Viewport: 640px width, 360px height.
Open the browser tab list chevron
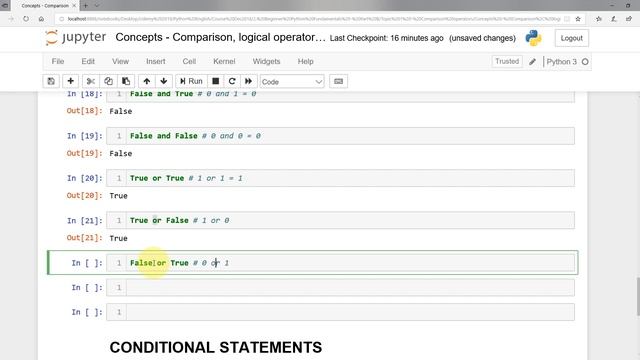(x=97, y=6)
